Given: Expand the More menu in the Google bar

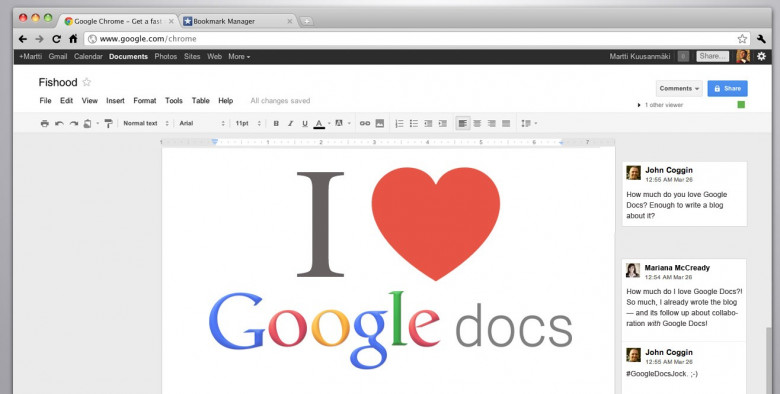Looking at the screenshot, I should click(x=239, y=57).
